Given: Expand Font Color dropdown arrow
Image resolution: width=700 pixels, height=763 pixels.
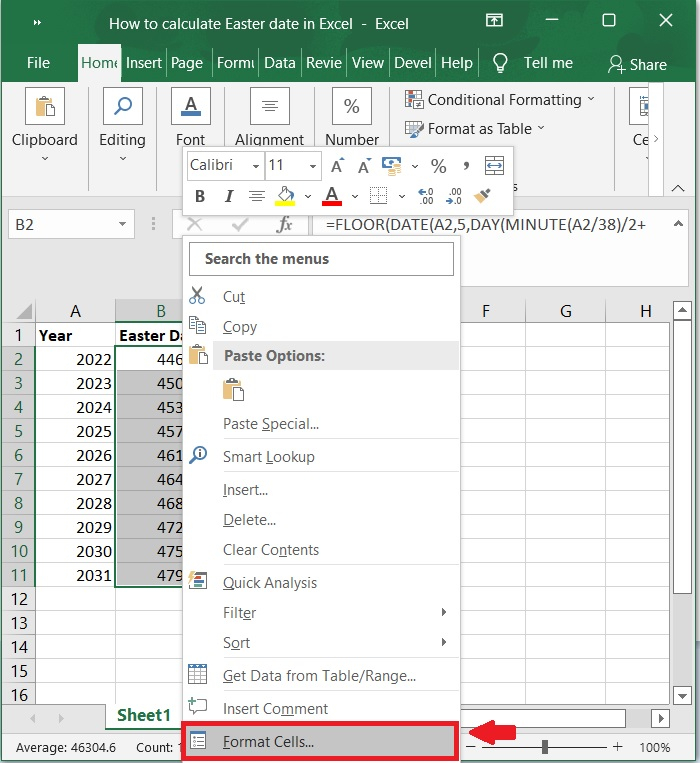Looking at the screenshot, I should click(355, 197).
